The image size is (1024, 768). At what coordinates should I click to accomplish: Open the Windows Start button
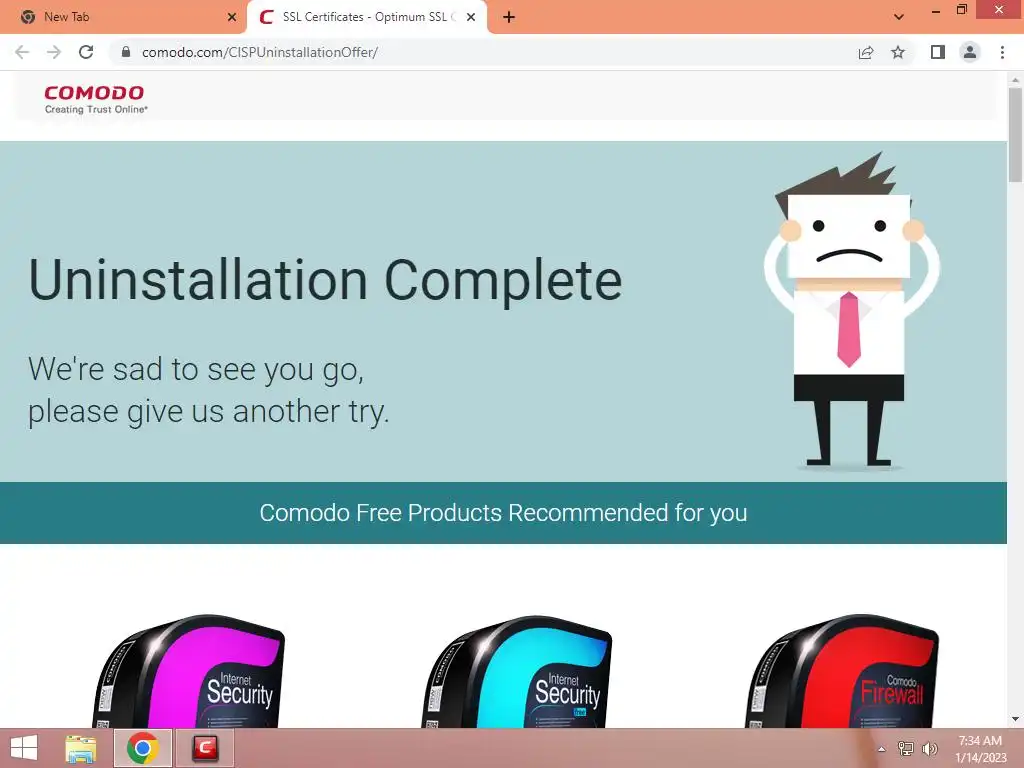(24, 748)
